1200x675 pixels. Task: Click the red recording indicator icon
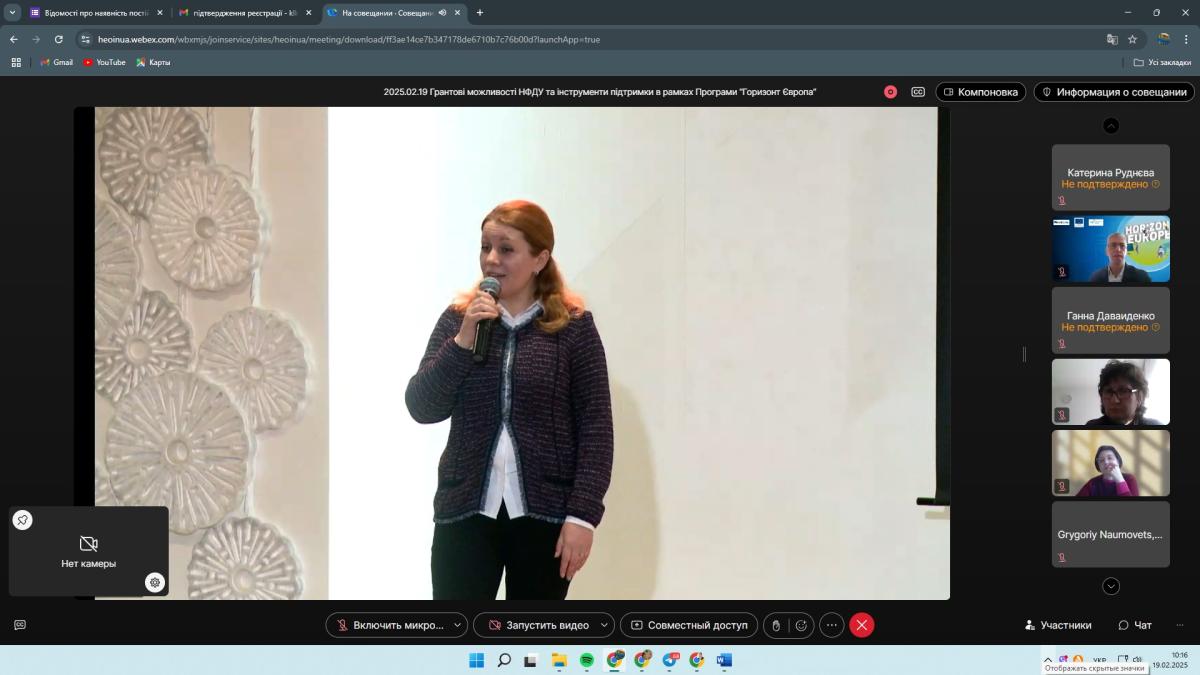pyautogui.click(x=890, y=92)
